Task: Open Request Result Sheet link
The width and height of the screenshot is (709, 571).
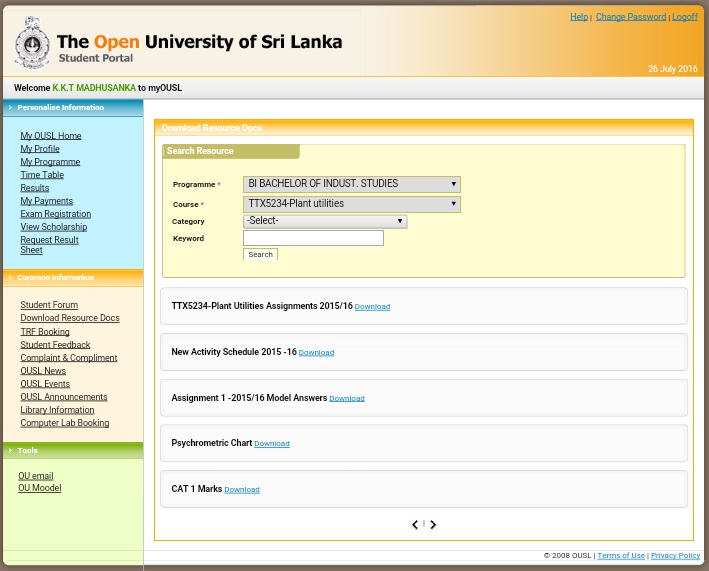Action: click(x=49, y=245)
